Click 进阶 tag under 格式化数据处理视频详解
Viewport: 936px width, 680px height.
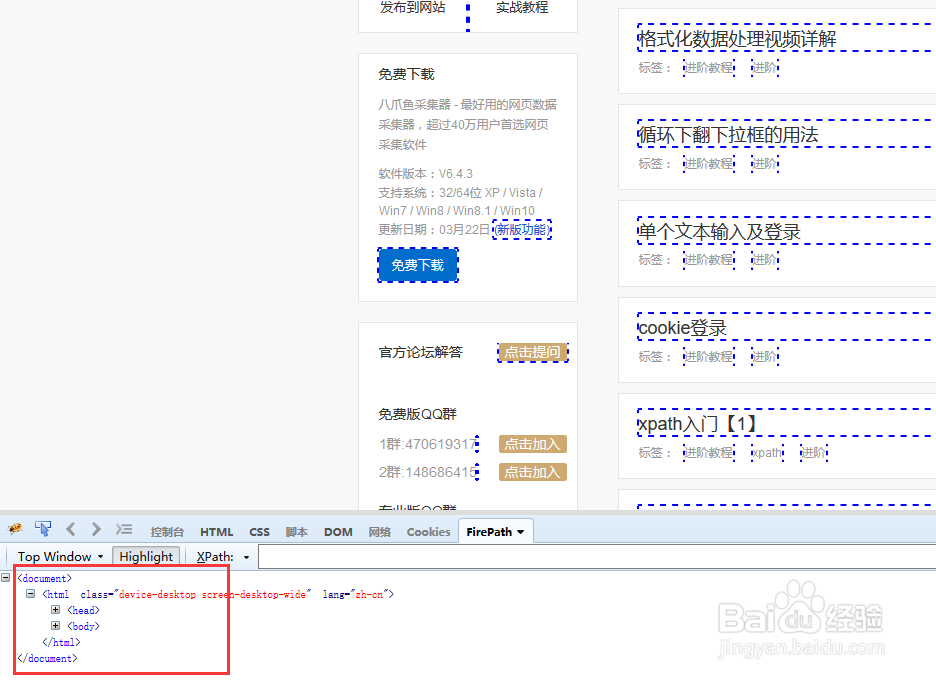click(765, 67)
